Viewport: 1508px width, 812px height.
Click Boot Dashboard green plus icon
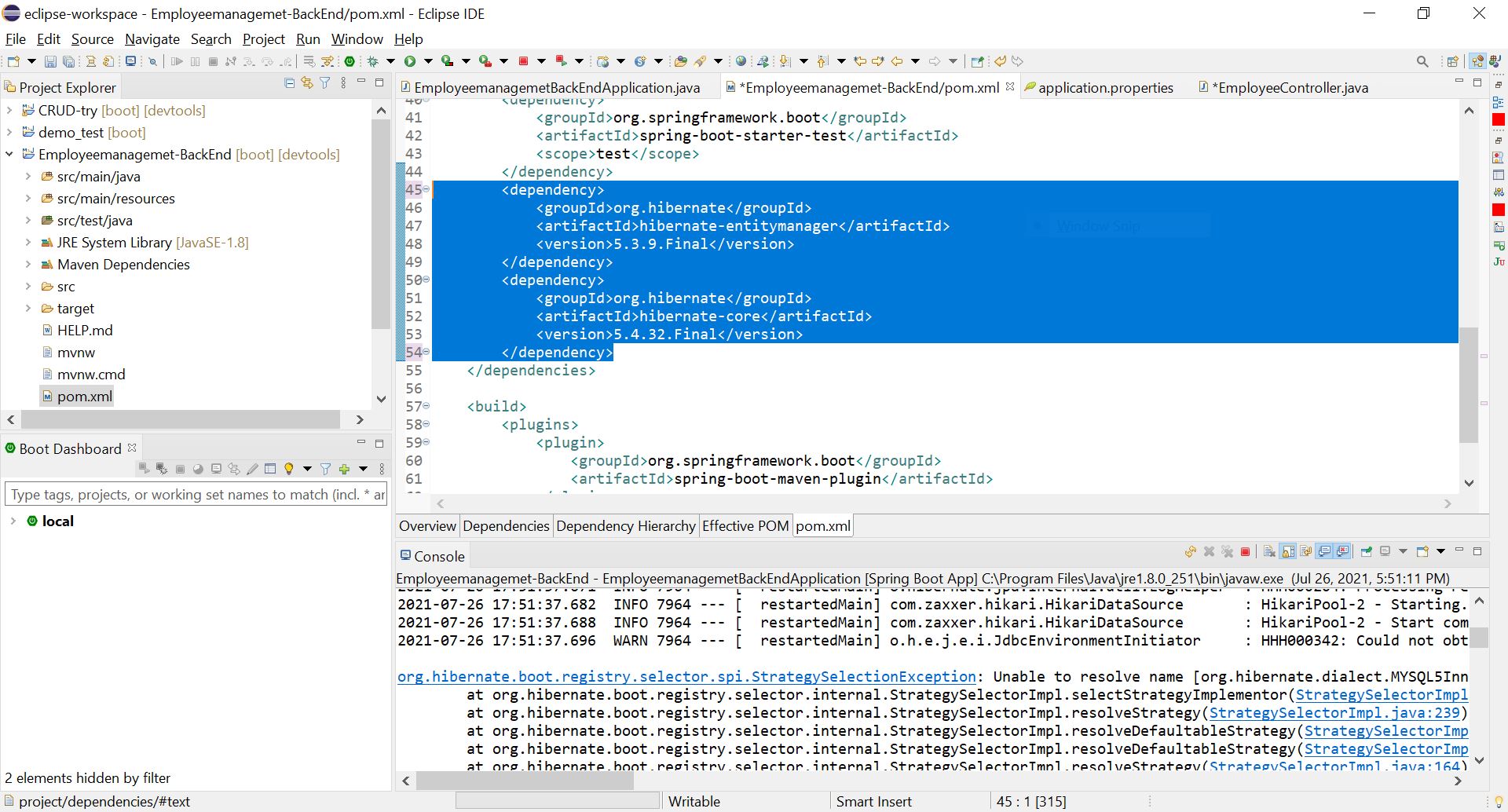click(344, 469)
